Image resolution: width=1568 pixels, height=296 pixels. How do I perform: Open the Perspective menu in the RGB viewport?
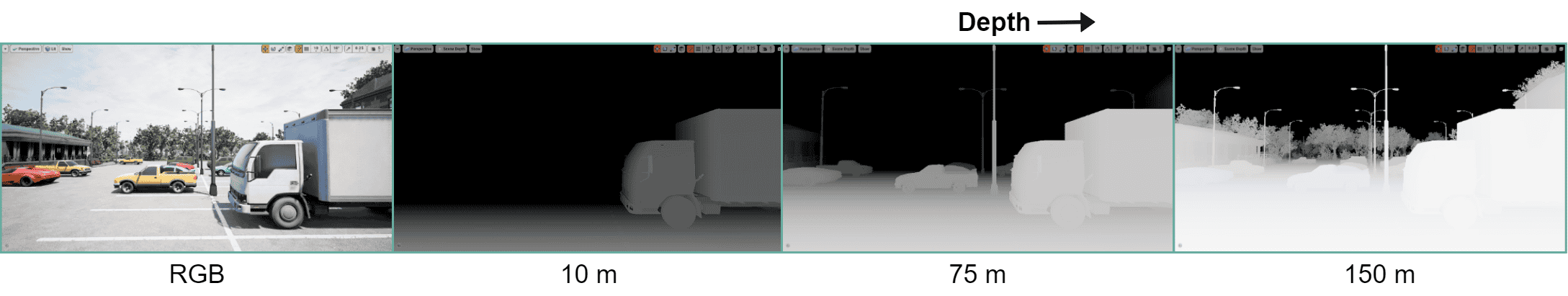click(x=25, y=49)
